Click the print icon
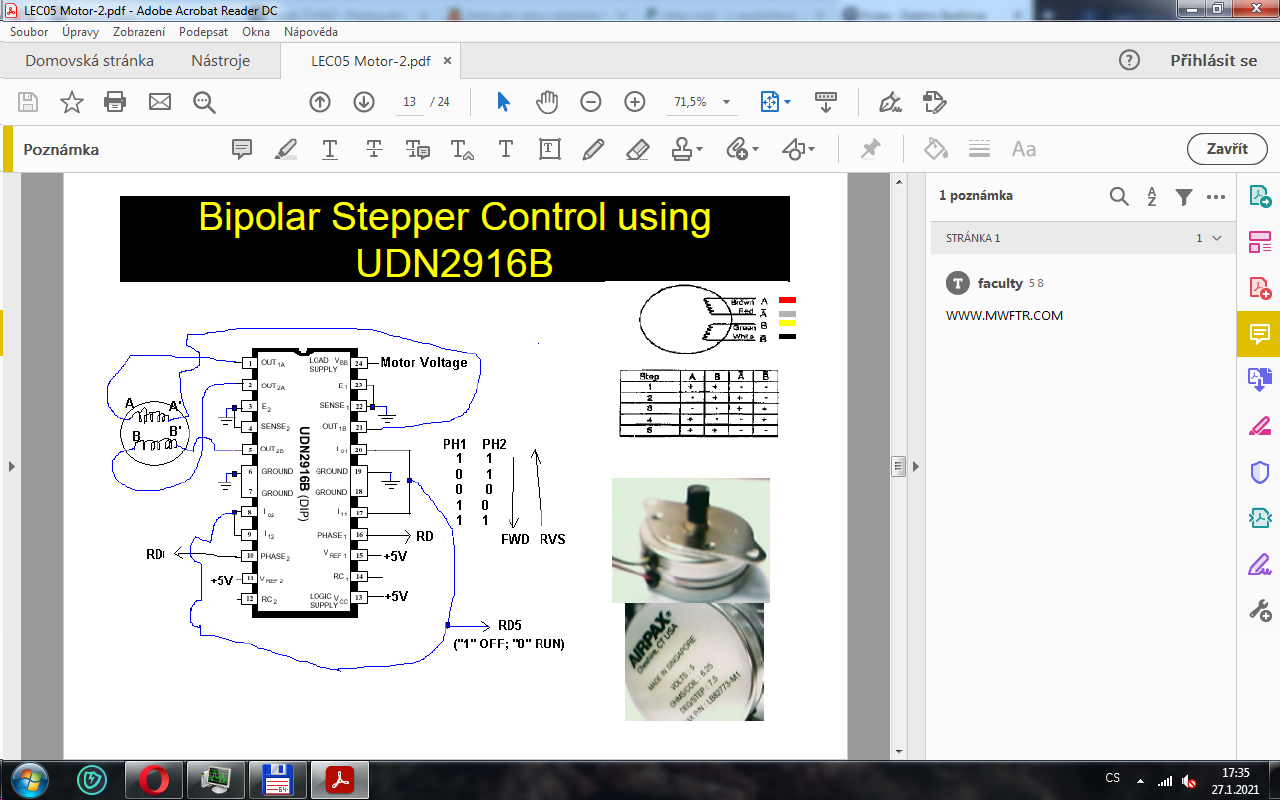The image size is (1280, 800). [x=116, y=102]
